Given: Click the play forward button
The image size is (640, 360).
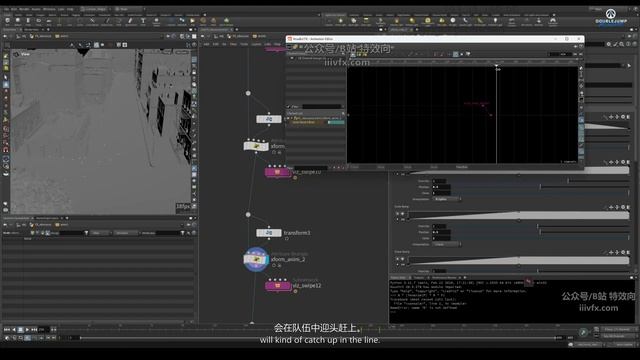Looking at the screenshot, I should (27, 329).
